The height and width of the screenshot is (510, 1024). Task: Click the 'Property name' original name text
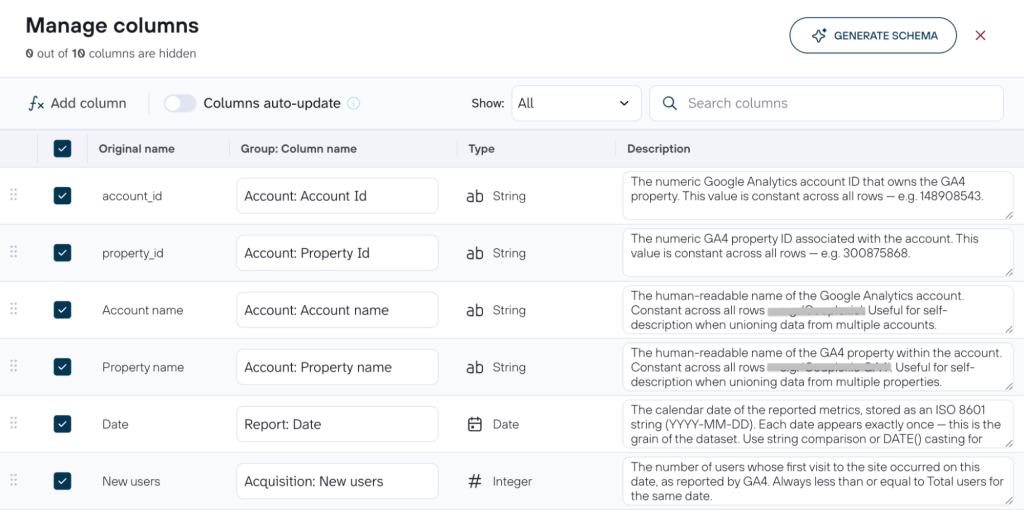pos(143,367)
